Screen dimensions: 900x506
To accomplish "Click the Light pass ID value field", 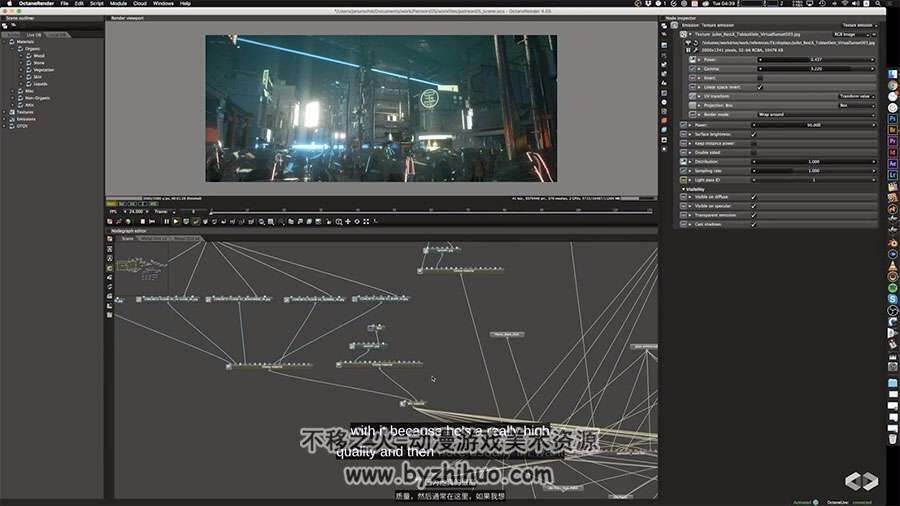I will 814,180.
